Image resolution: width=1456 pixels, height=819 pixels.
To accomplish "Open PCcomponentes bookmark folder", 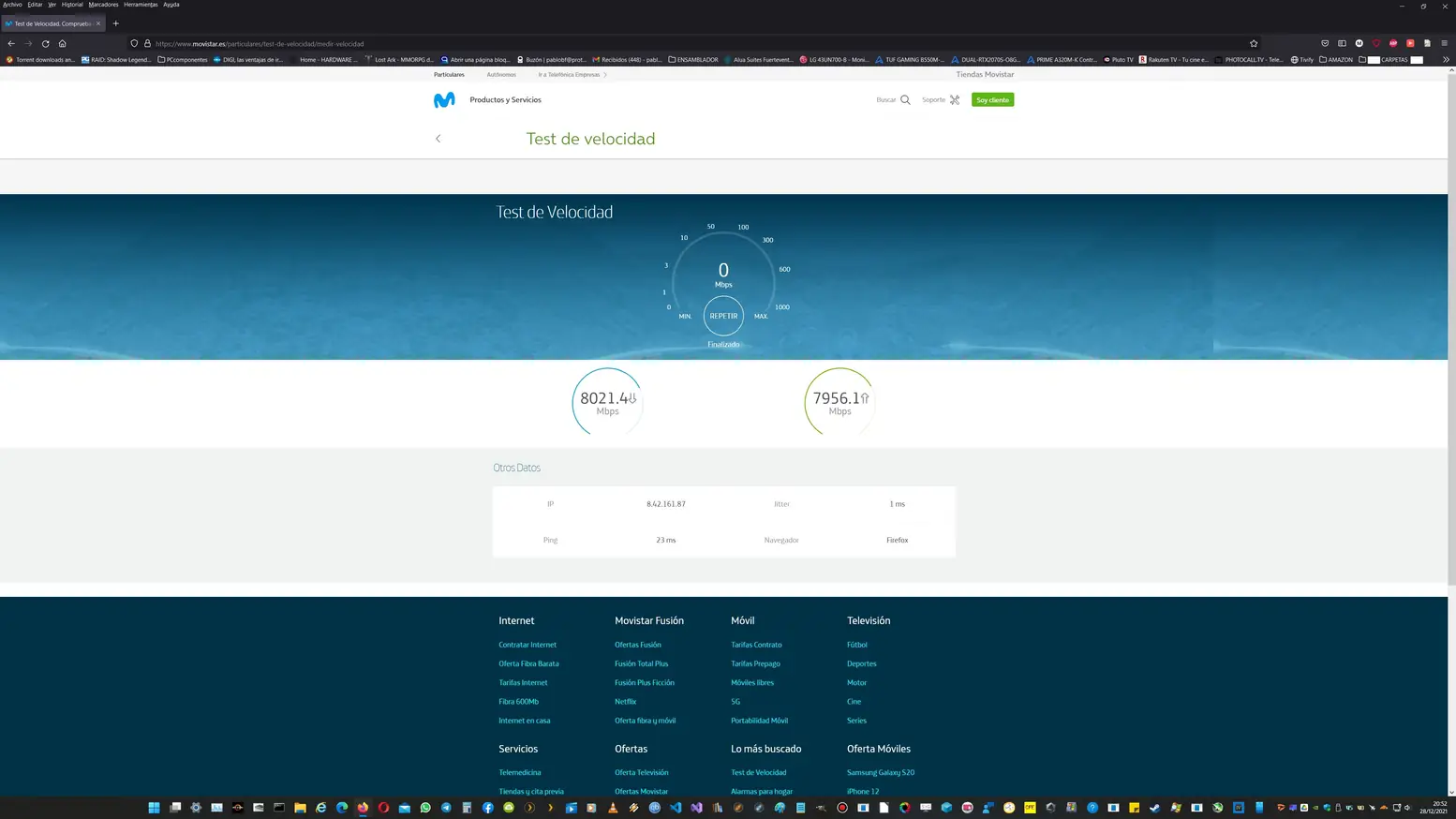I will [183, 59].
